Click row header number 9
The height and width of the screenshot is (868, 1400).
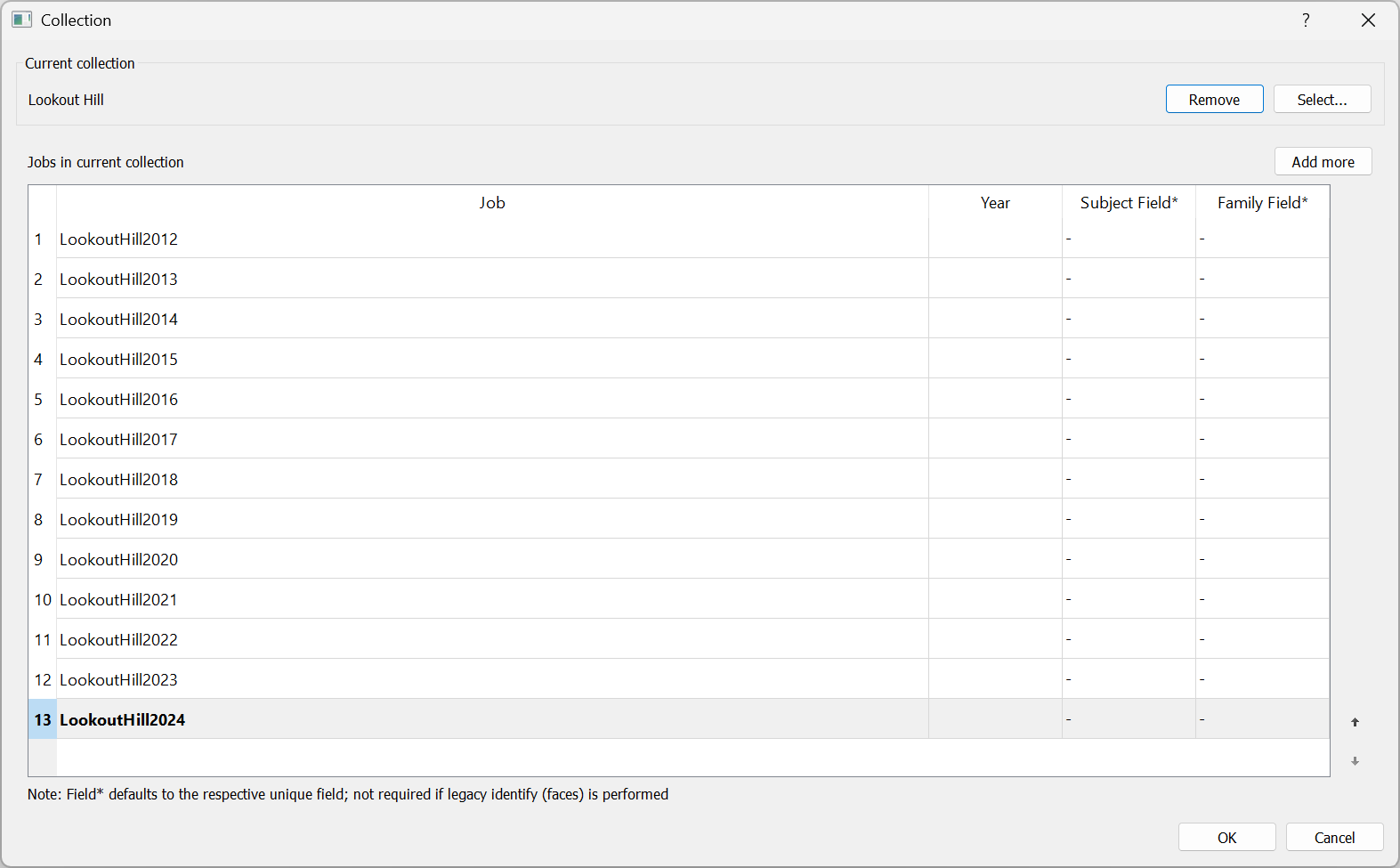click(x=42, y=559)
